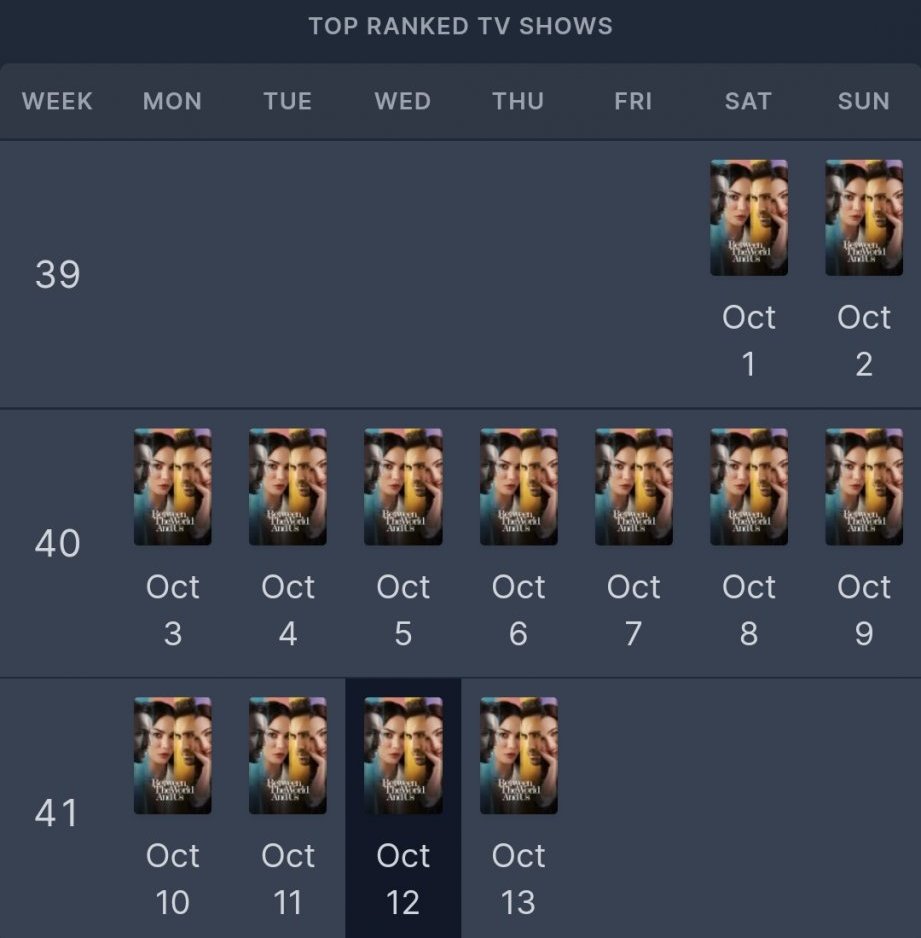Select week 41 row number
921x938 pixels.
[x=57, y=812]
